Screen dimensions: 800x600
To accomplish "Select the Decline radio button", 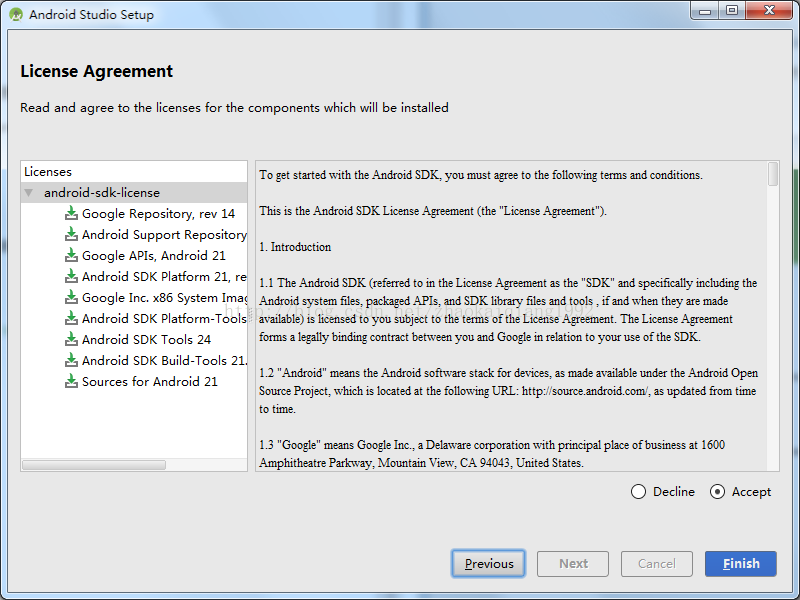I will [x=638, y=492].
